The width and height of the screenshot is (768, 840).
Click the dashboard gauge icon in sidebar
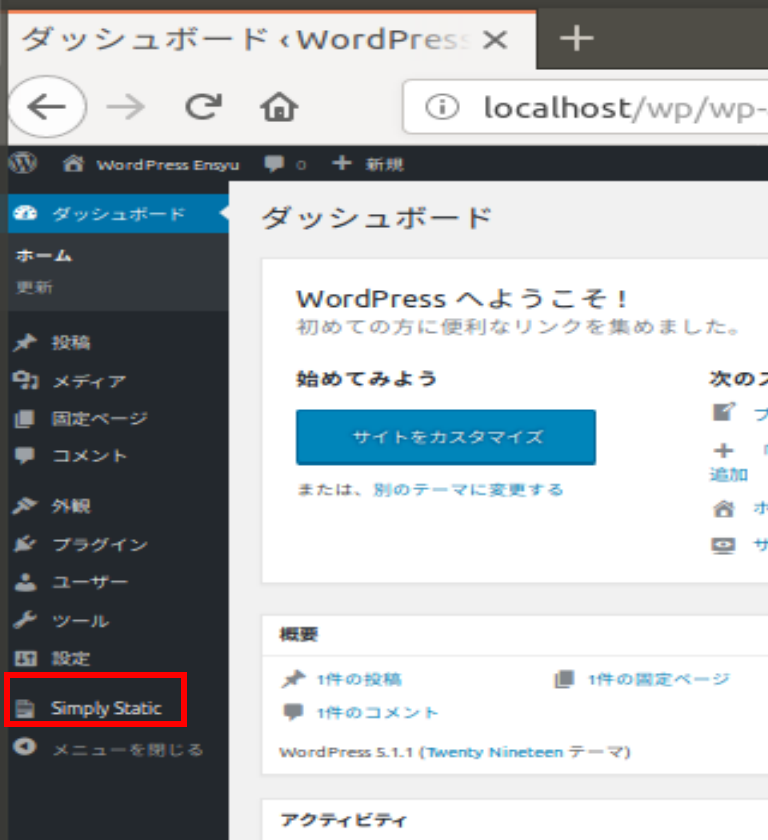25,213
